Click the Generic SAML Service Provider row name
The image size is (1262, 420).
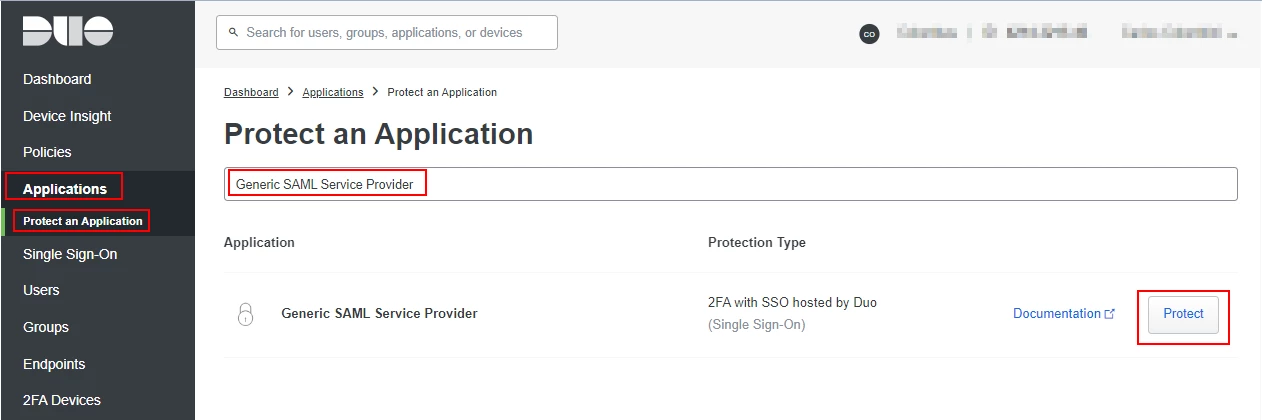point(379,313)
